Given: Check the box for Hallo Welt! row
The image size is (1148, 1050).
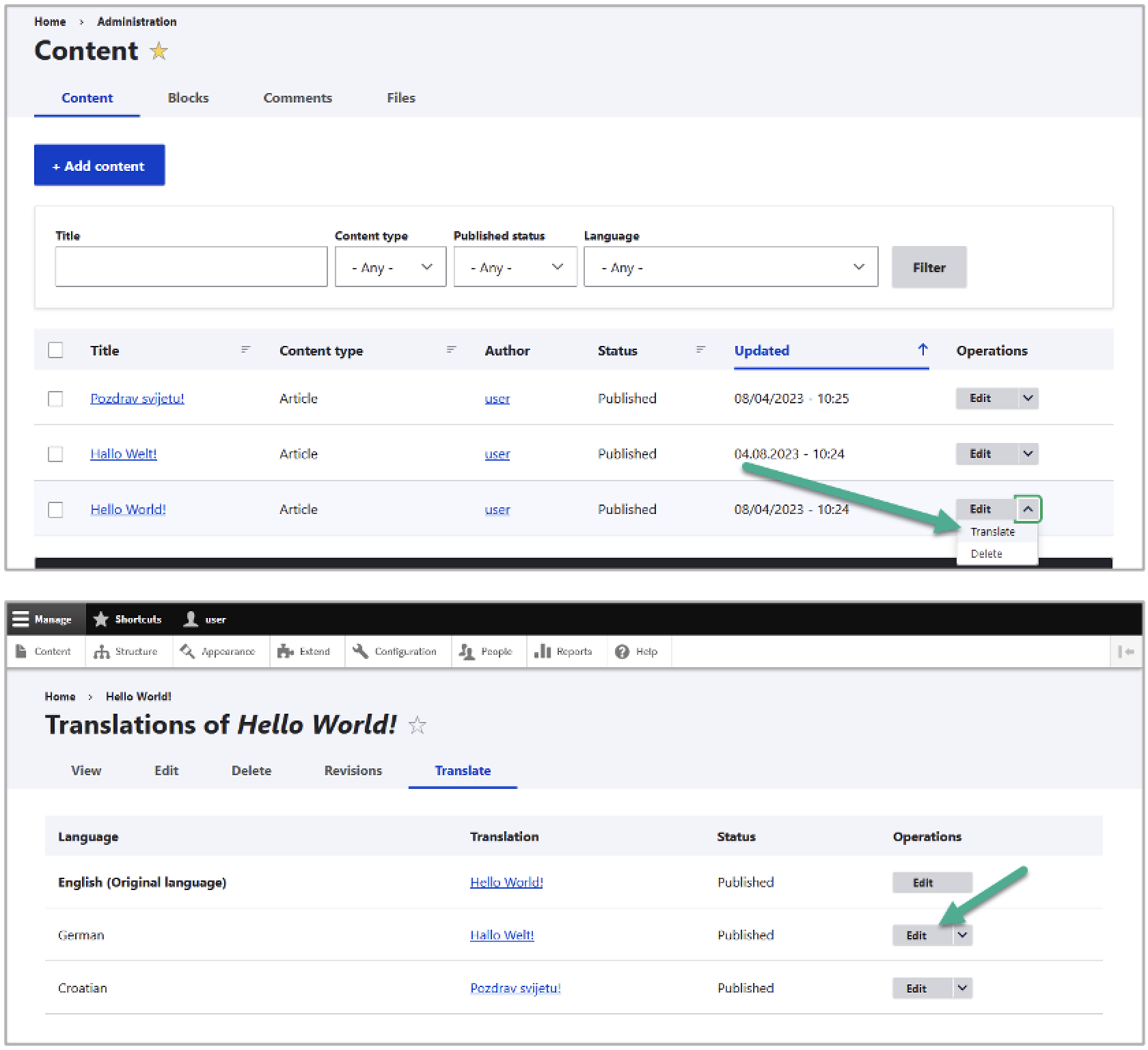Looking at the screenshot, I should pyautogui.click(x=55, y=454).
